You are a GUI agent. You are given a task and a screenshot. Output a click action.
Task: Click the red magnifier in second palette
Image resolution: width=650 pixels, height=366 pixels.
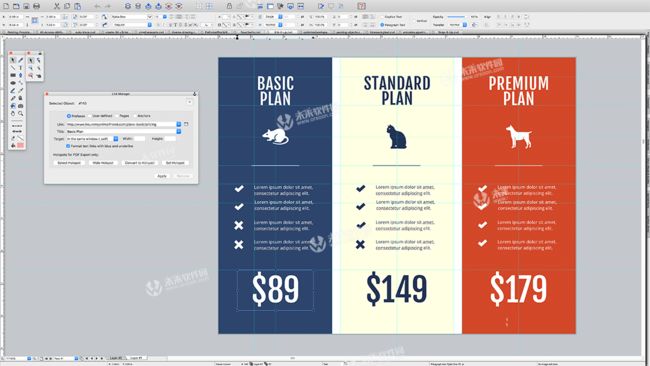[31, 75]
